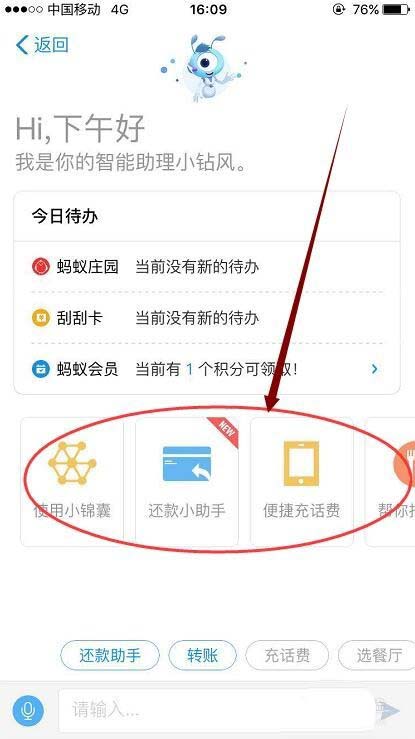Tap the 今日待办 card header
The height and width of the screenshot is (739, 415).
(207, 217)
